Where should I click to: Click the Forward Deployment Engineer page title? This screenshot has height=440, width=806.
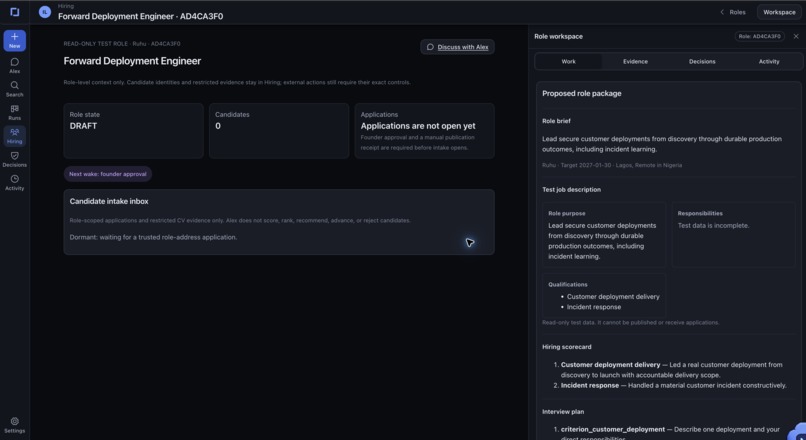(132, 61)
